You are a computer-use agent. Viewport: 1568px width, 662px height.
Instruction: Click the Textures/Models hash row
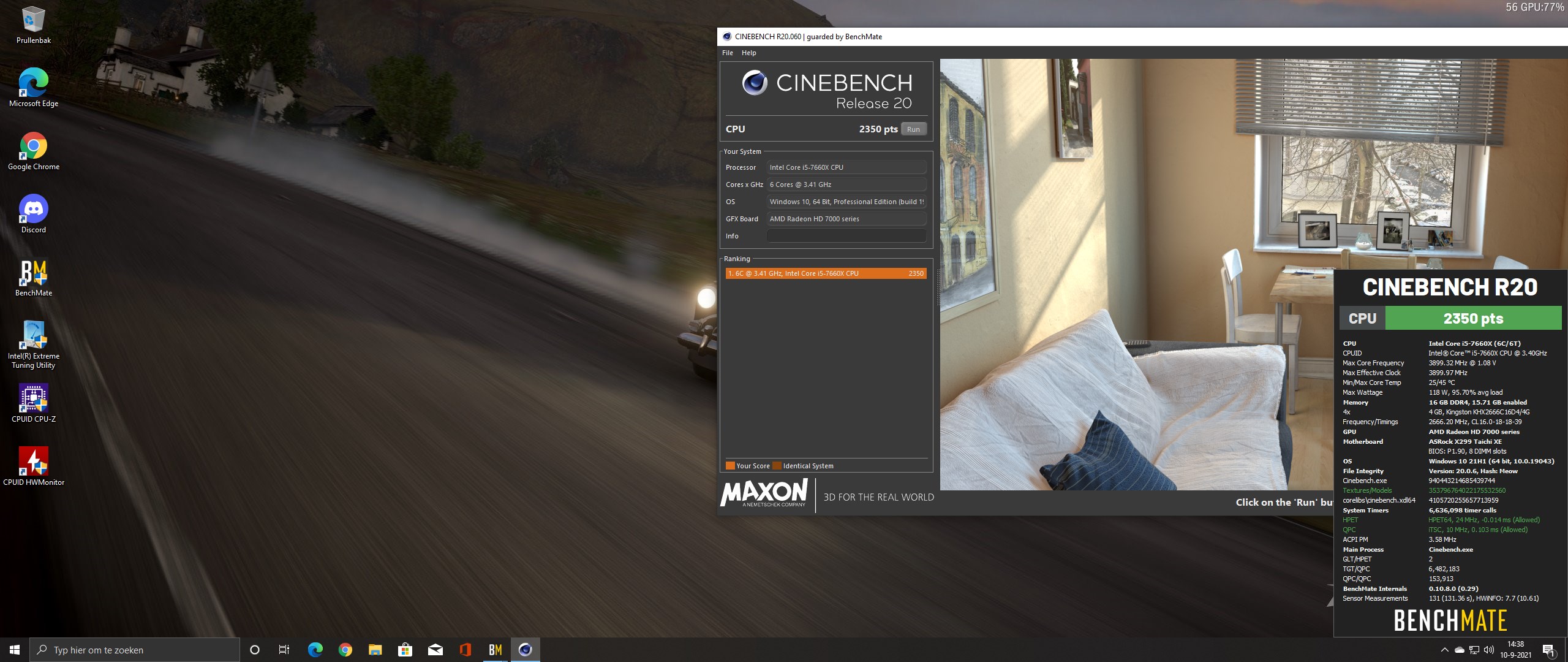pyautogui.click(x=1423, y=490)
